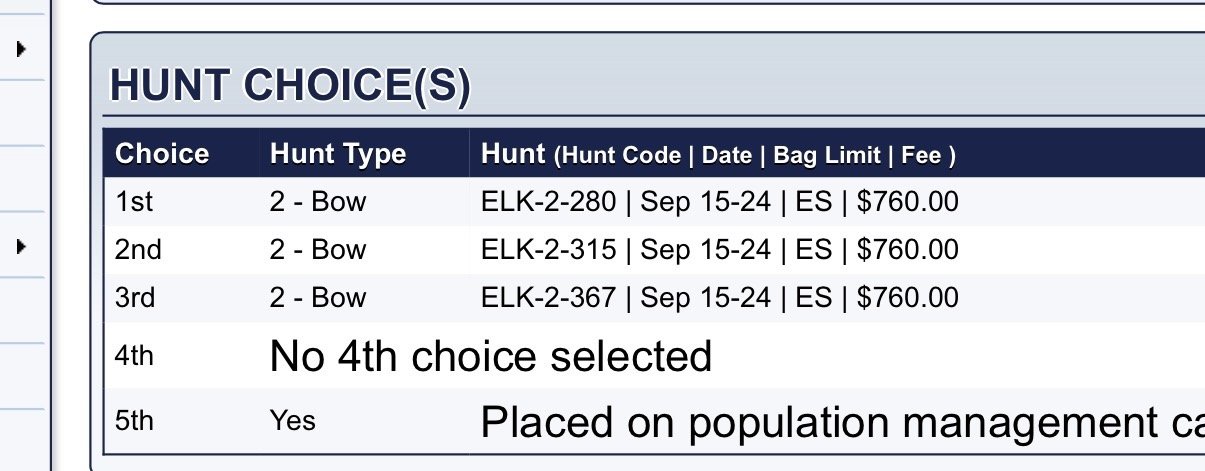The width and height of the screenshot is (1205, 471).
Task: Select the 3rd choice cell
Action: click(x=136, y=298)
